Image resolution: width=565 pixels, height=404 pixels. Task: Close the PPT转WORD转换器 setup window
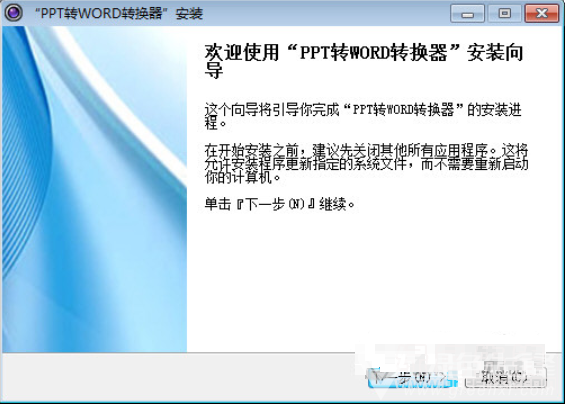[542, 14]
